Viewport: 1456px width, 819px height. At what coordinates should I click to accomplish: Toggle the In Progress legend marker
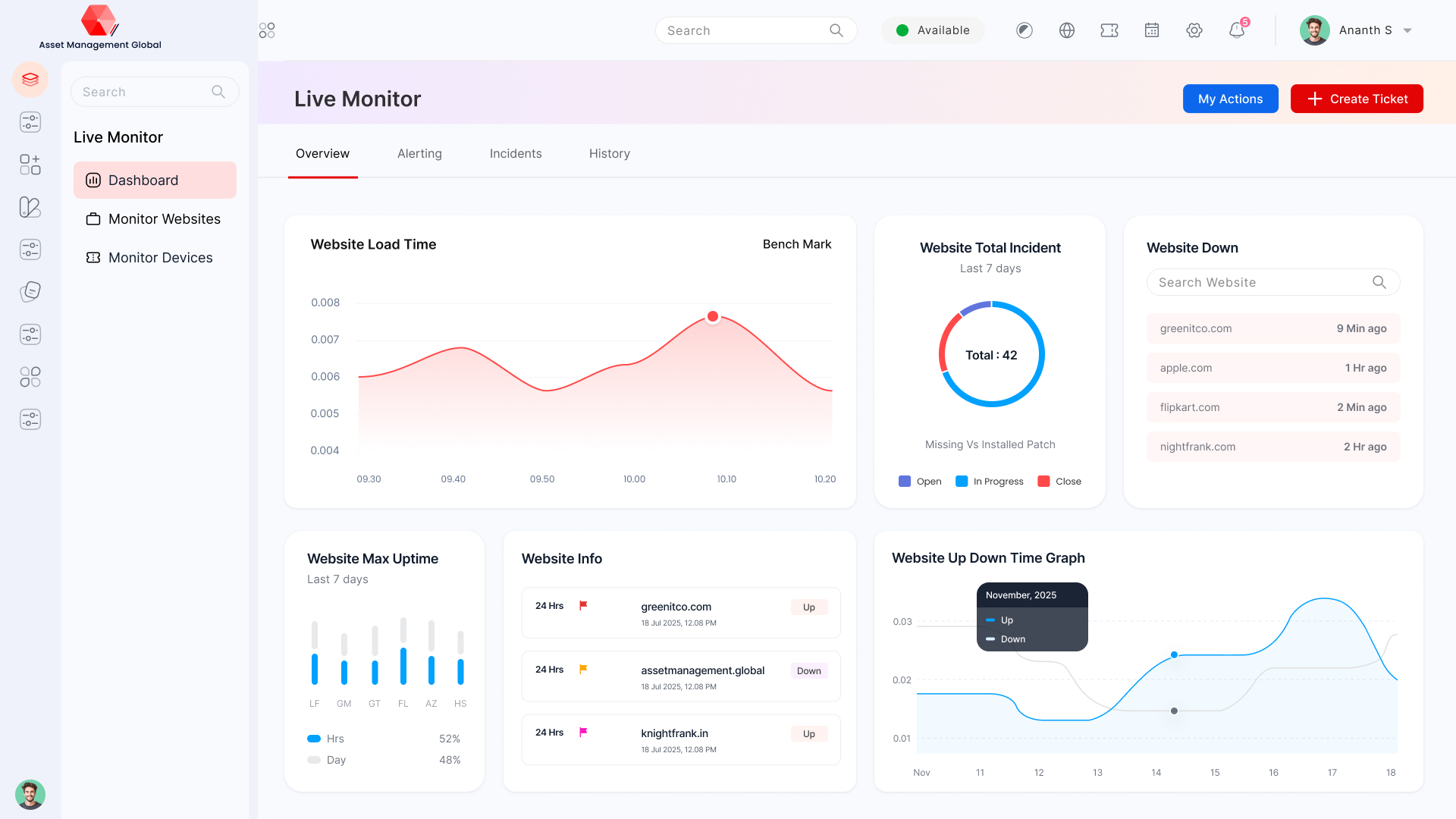tap(961, 481)
